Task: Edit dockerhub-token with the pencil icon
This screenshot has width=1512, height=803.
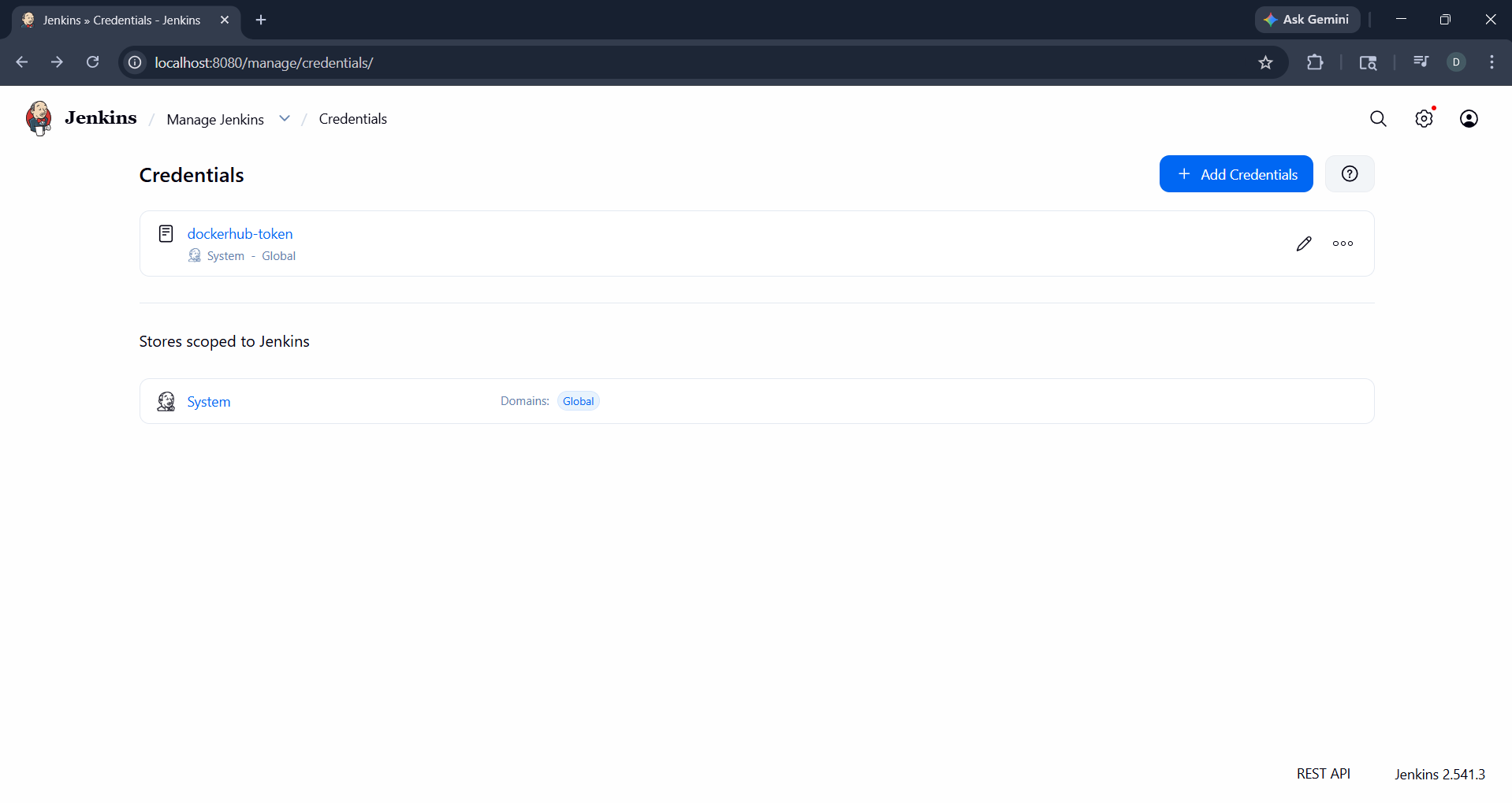Action: click(x=1304, y=244)
